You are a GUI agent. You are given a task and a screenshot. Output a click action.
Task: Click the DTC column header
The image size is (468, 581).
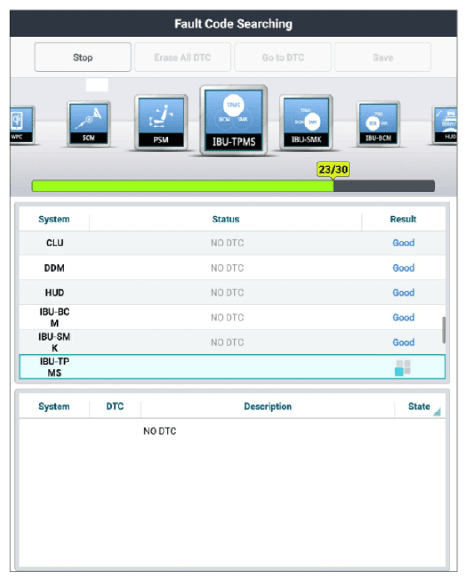(x=115, y=406)
